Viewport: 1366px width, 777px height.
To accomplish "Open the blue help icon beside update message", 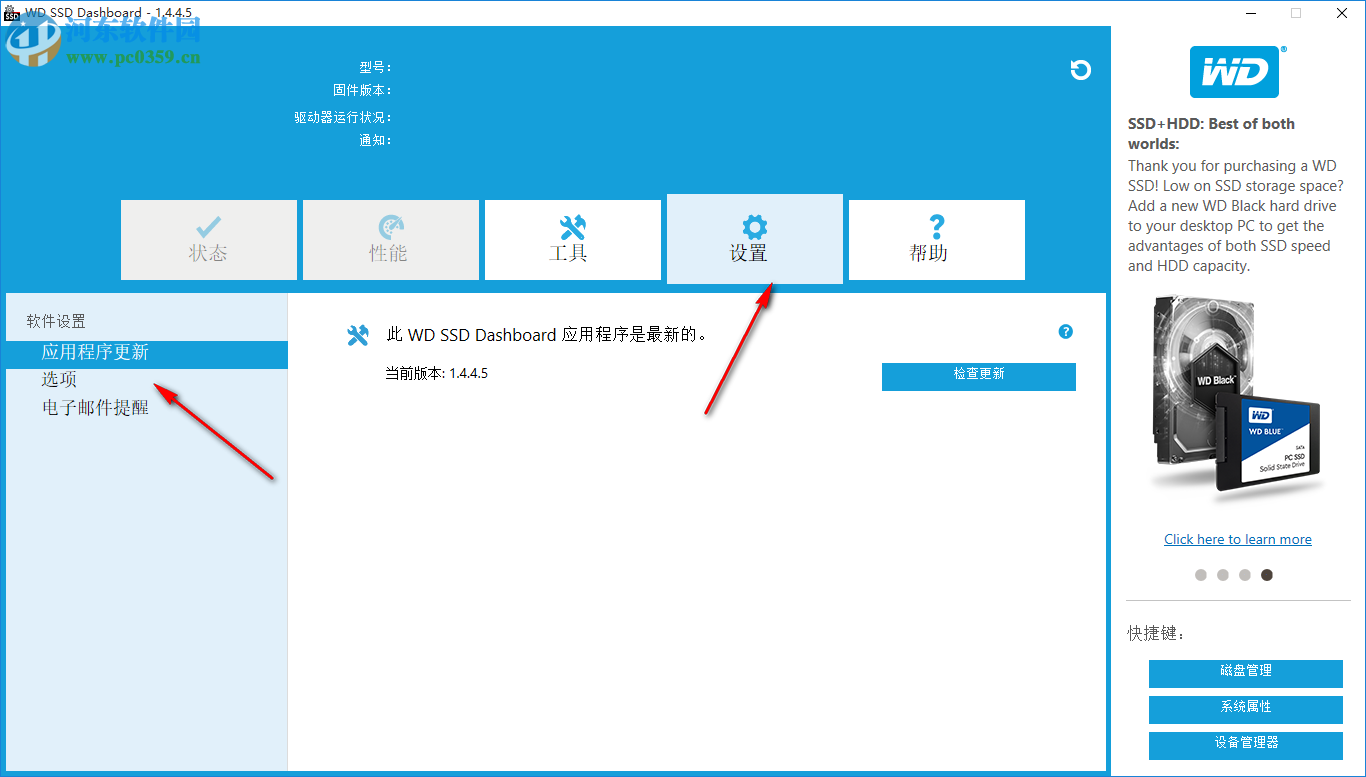I will coord(1066,331).
